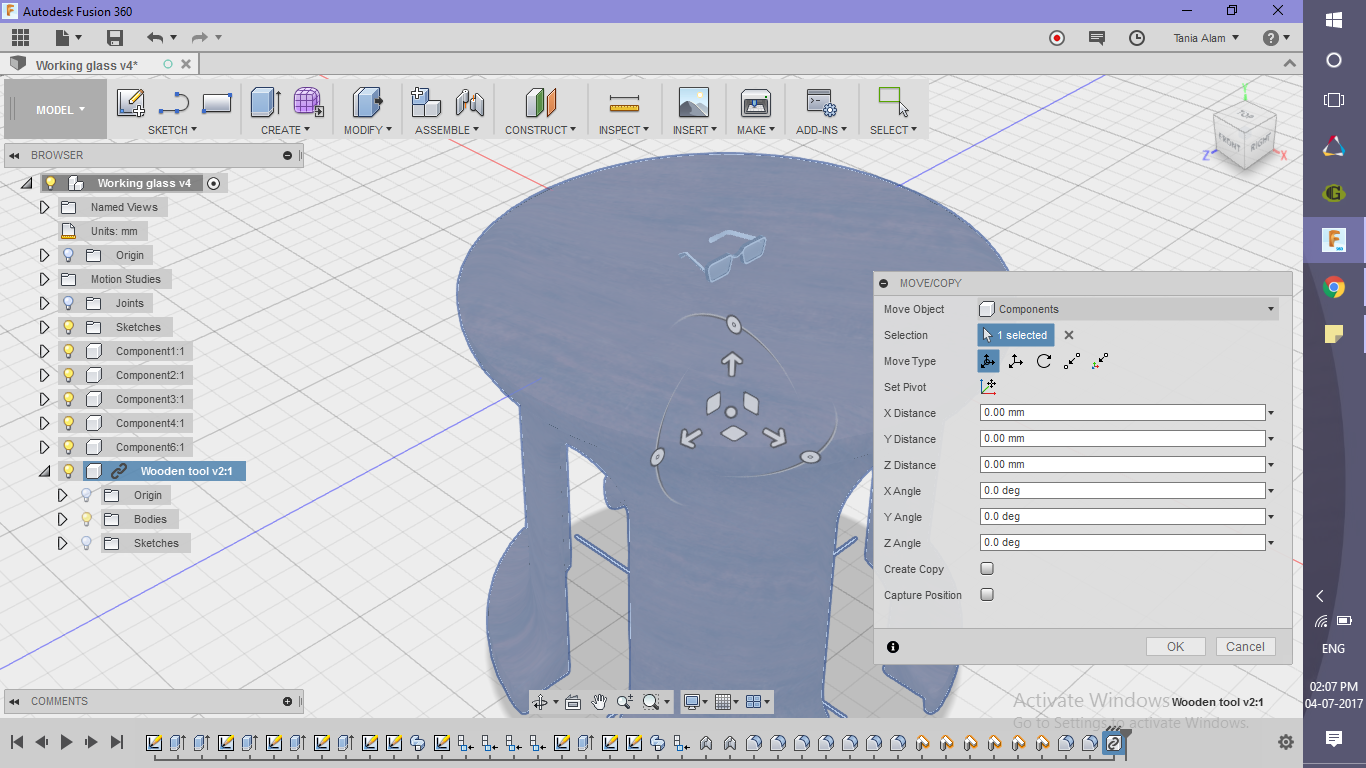Screen dimensions: 1366x768
Task: Click the Save disk icon
Action: 115,38
